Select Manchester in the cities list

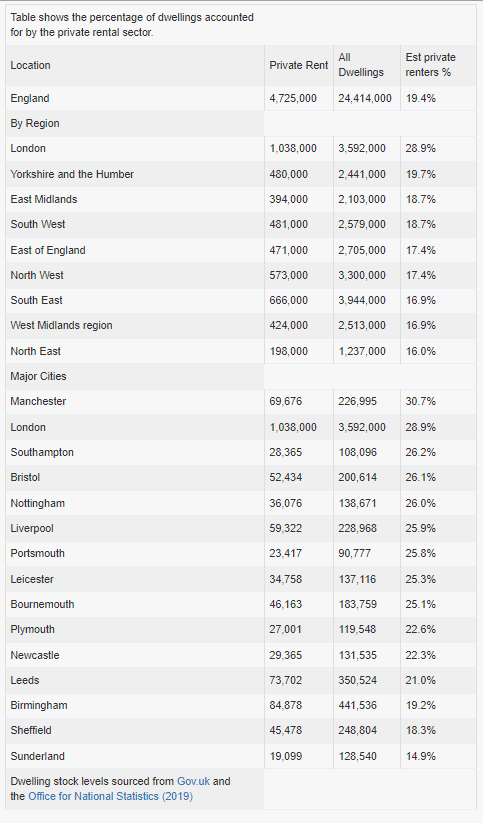(x=38, y=401)
